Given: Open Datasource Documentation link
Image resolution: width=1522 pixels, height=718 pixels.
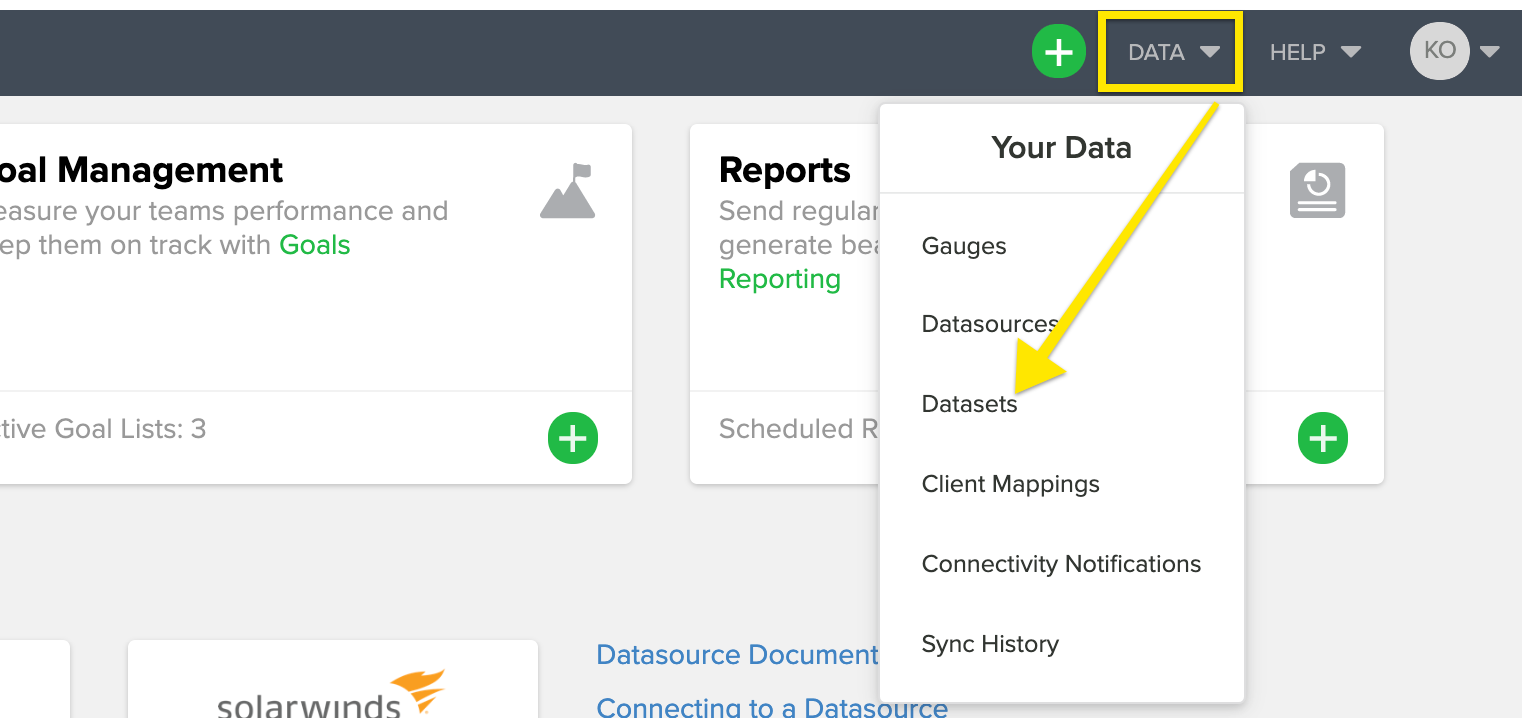Looking at the screenshot, I should click(737, 655).
